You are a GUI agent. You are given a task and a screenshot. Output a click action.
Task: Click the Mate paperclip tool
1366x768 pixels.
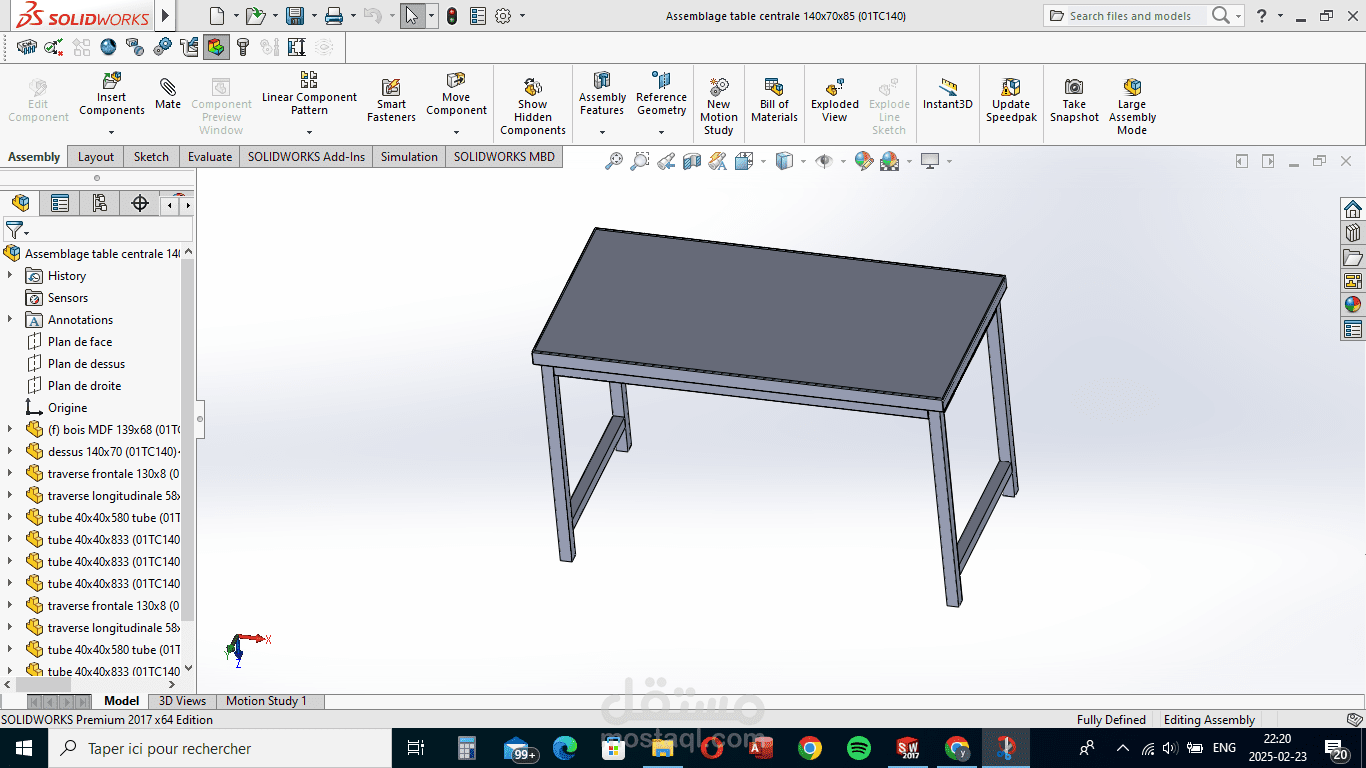[x=168, y=92]
